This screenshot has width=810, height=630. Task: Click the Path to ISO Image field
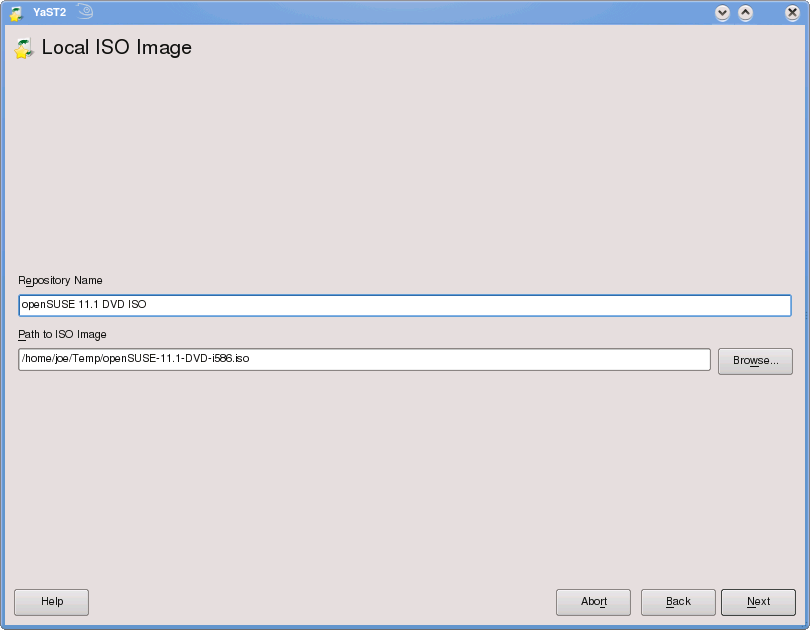pos(364,359)
